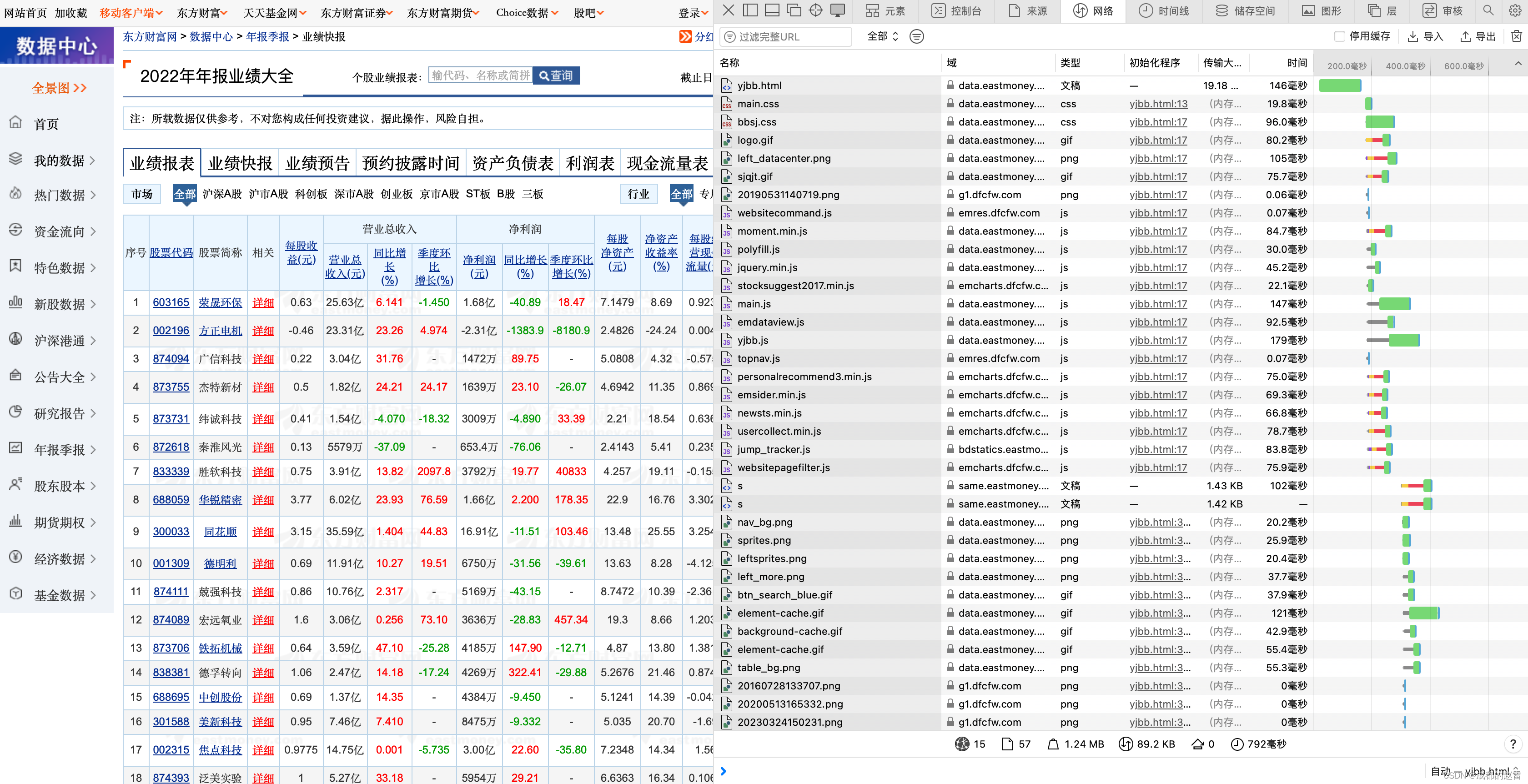Expand 年报季报 sidebar menu
The width and height of the screenshot is (1528, 784).
click(x=60, y=449)
